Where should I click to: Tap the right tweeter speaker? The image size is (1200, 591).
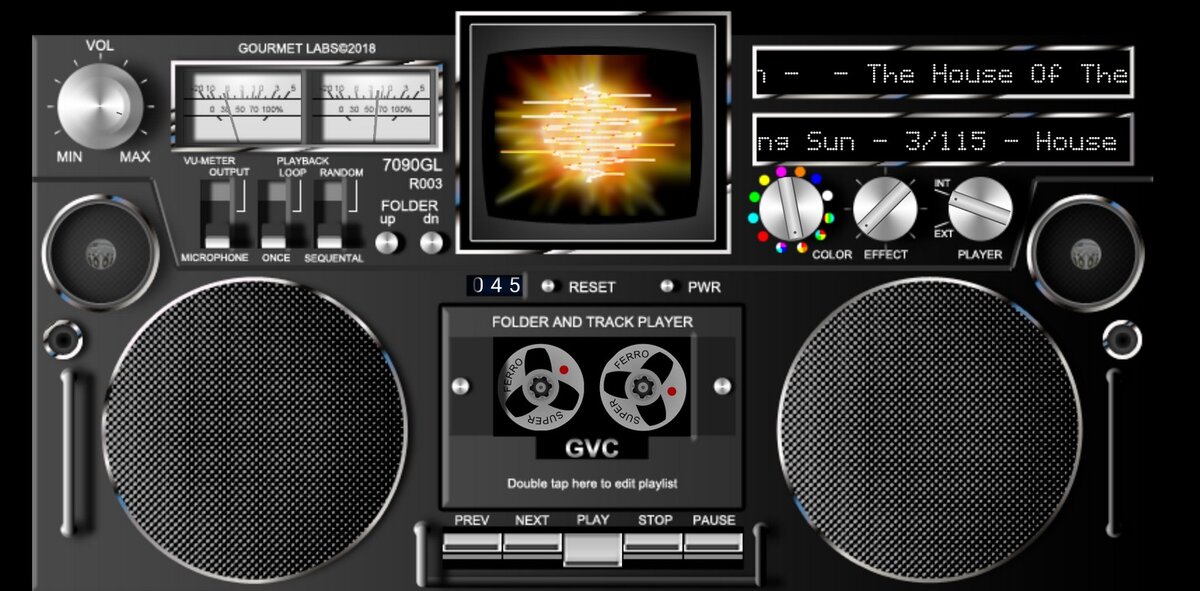(1085, 252)
